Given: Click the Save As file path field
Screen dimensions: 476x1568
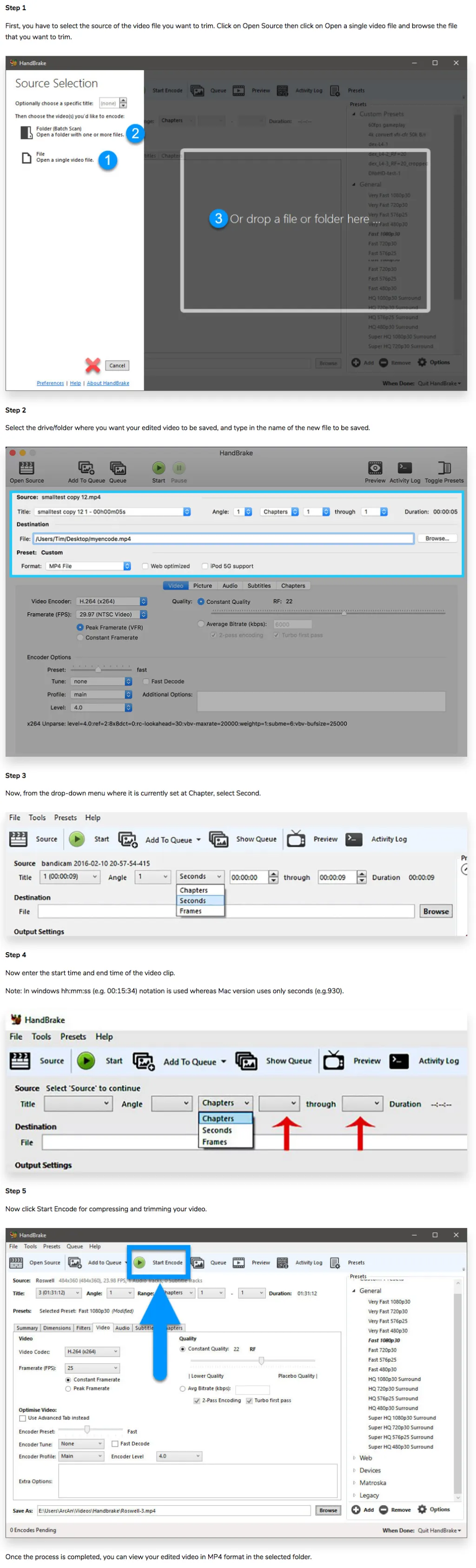Looking at the screenshot, I should (x=174, y=1510).
